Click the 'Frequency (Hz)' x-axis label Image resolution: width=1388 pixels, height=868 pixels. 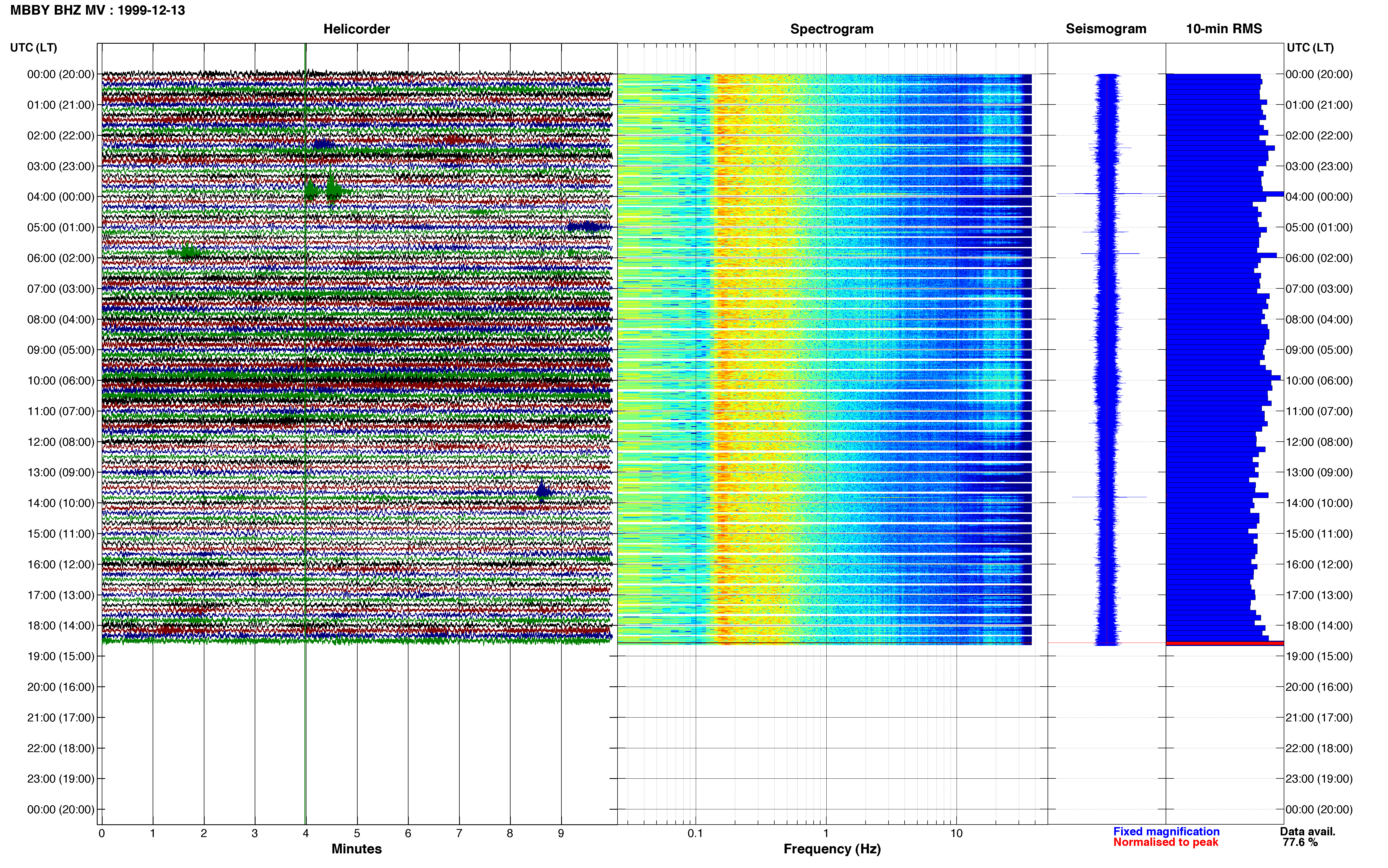point(832,848)
